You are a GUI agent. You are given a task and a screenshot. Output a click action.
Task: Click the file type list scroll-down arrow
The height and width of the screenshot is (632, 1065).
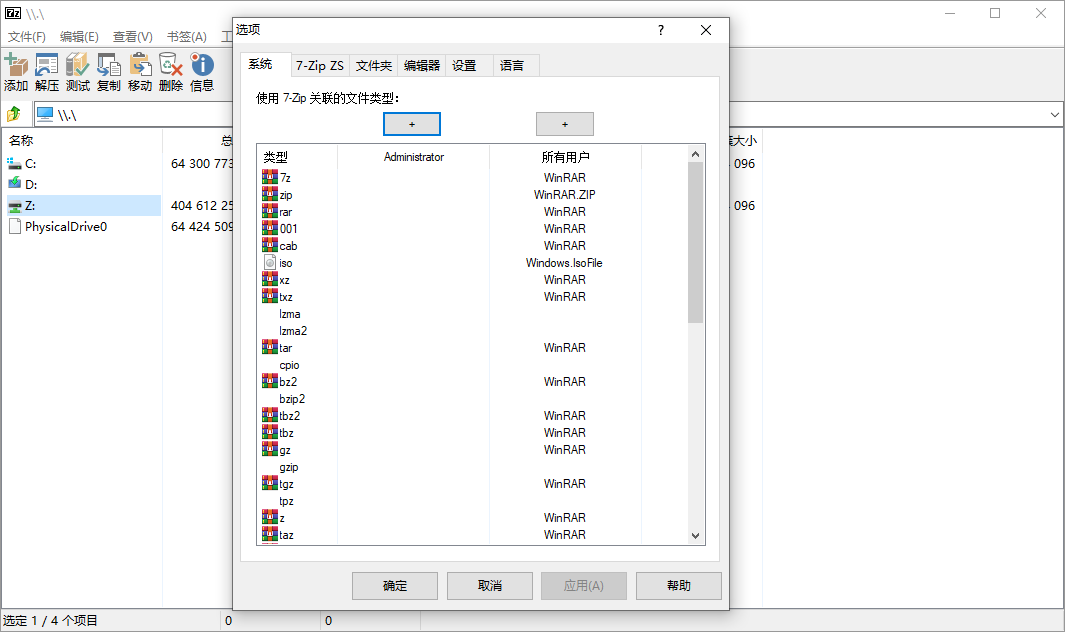pyautogui.click(x=696, y=536)
